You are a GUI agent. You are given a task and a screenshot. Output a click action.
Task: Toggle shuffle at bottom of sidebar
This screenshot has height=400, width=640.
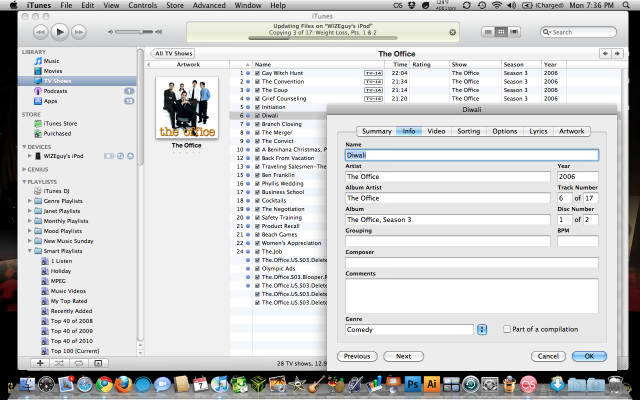pos(59,363)
